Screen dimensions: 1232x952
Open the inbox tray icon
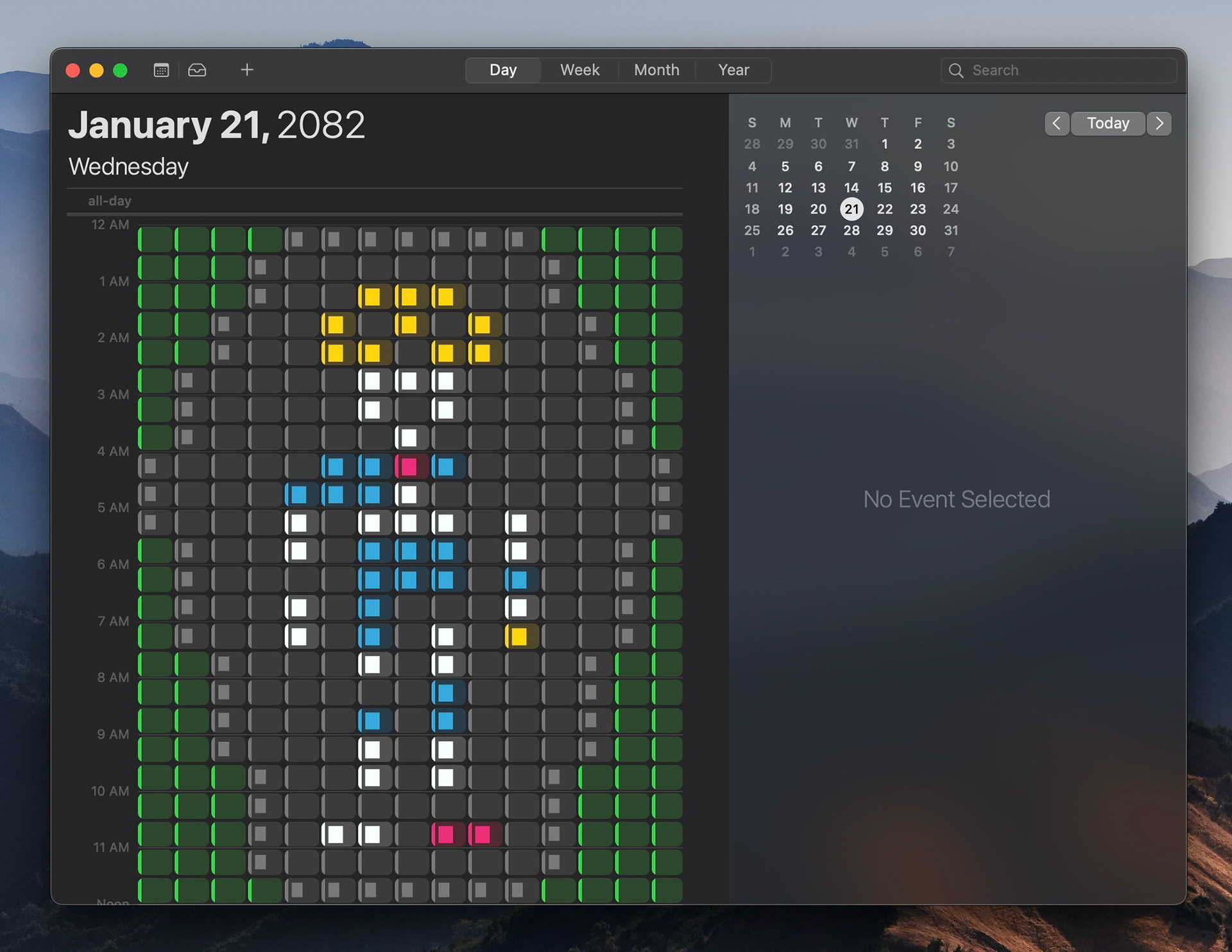[x=197, y=70]
